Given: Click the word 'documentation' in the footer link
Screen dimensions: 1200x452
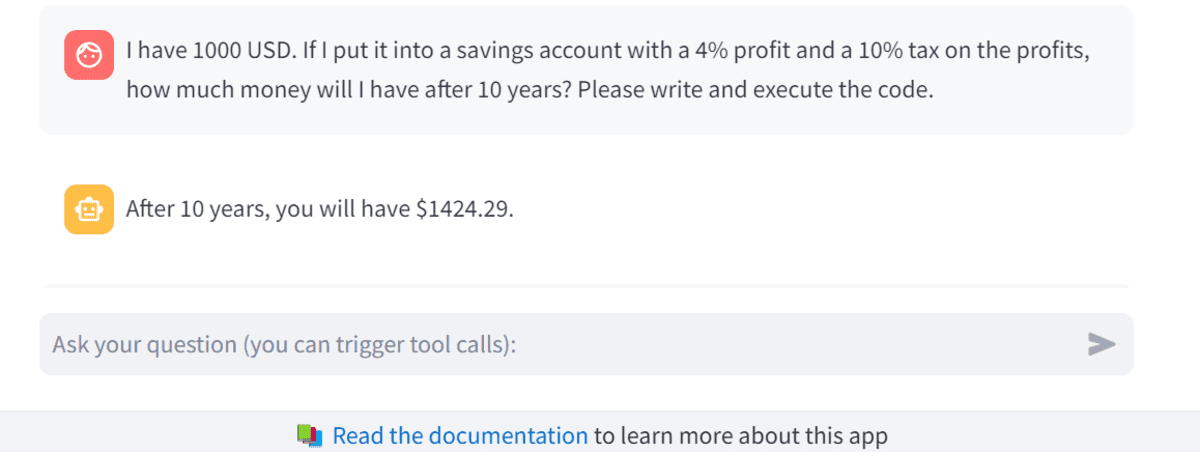Looking at the screenshot, I should [509, 436].
